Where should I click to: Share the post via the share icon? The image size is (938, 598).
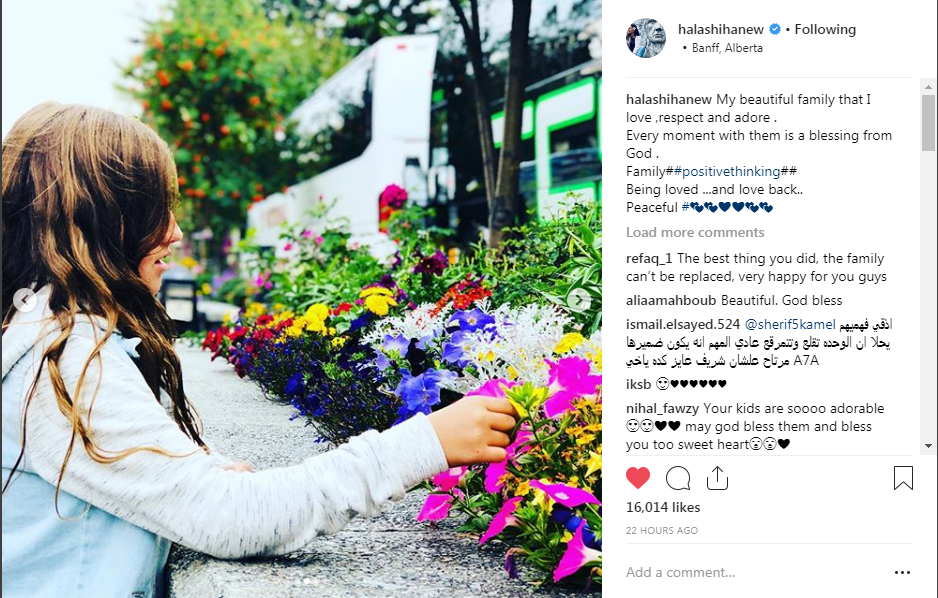[x=717, y=478]
